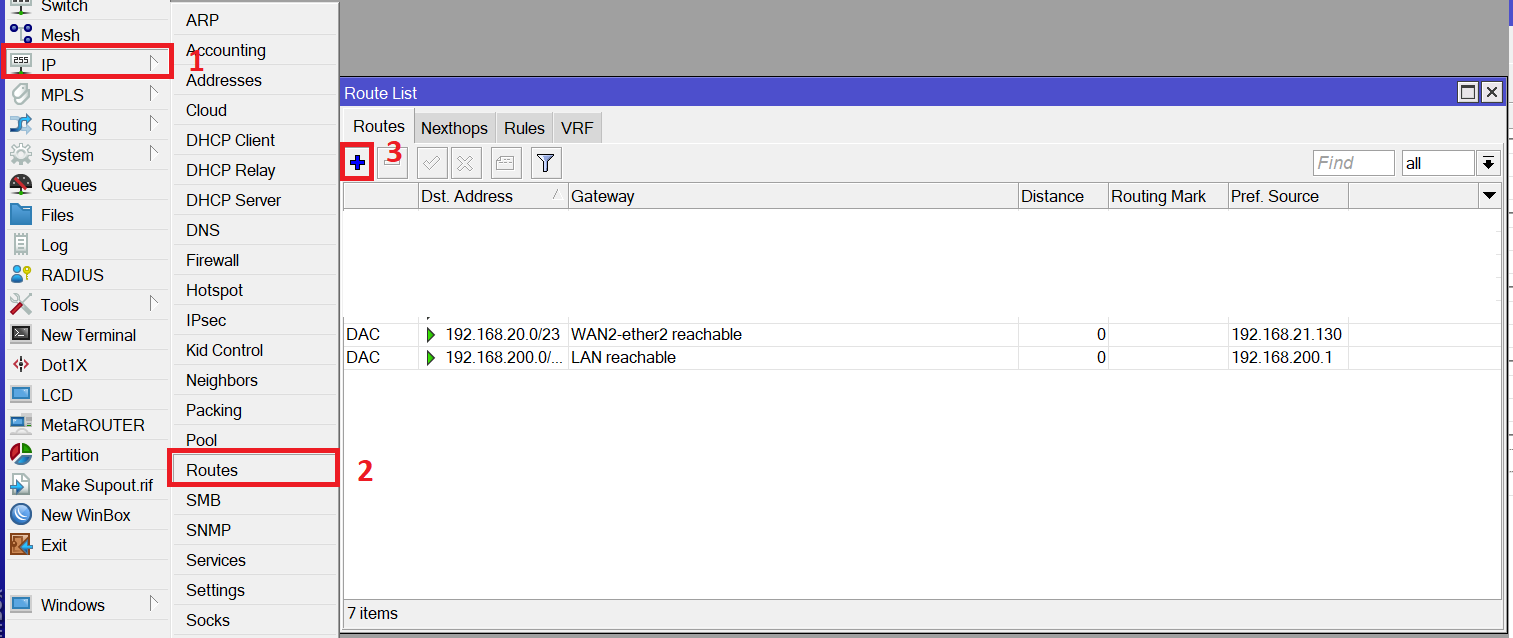Open the 'all' filter dropdown arrow
Screen dimensions: 1513x638
pos(1488,162)
